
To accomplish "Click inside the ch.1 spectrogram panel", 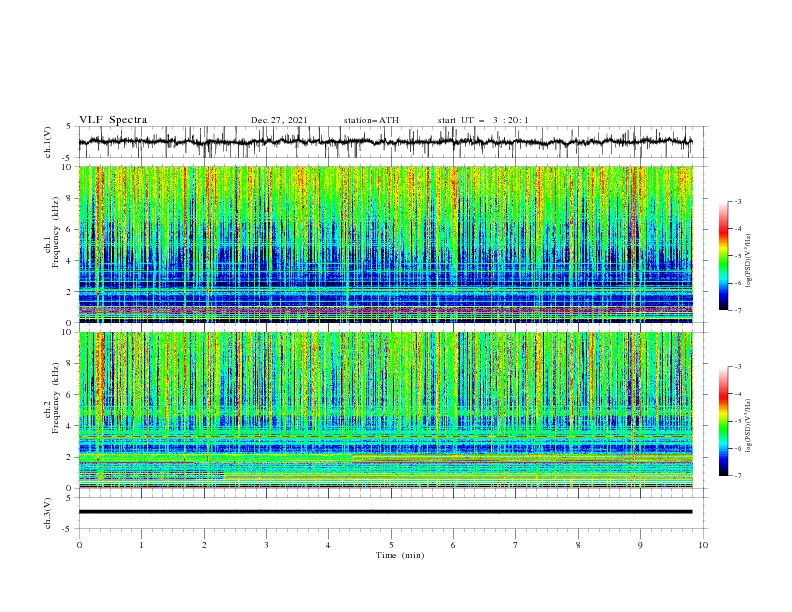I will tap(386, 244).
